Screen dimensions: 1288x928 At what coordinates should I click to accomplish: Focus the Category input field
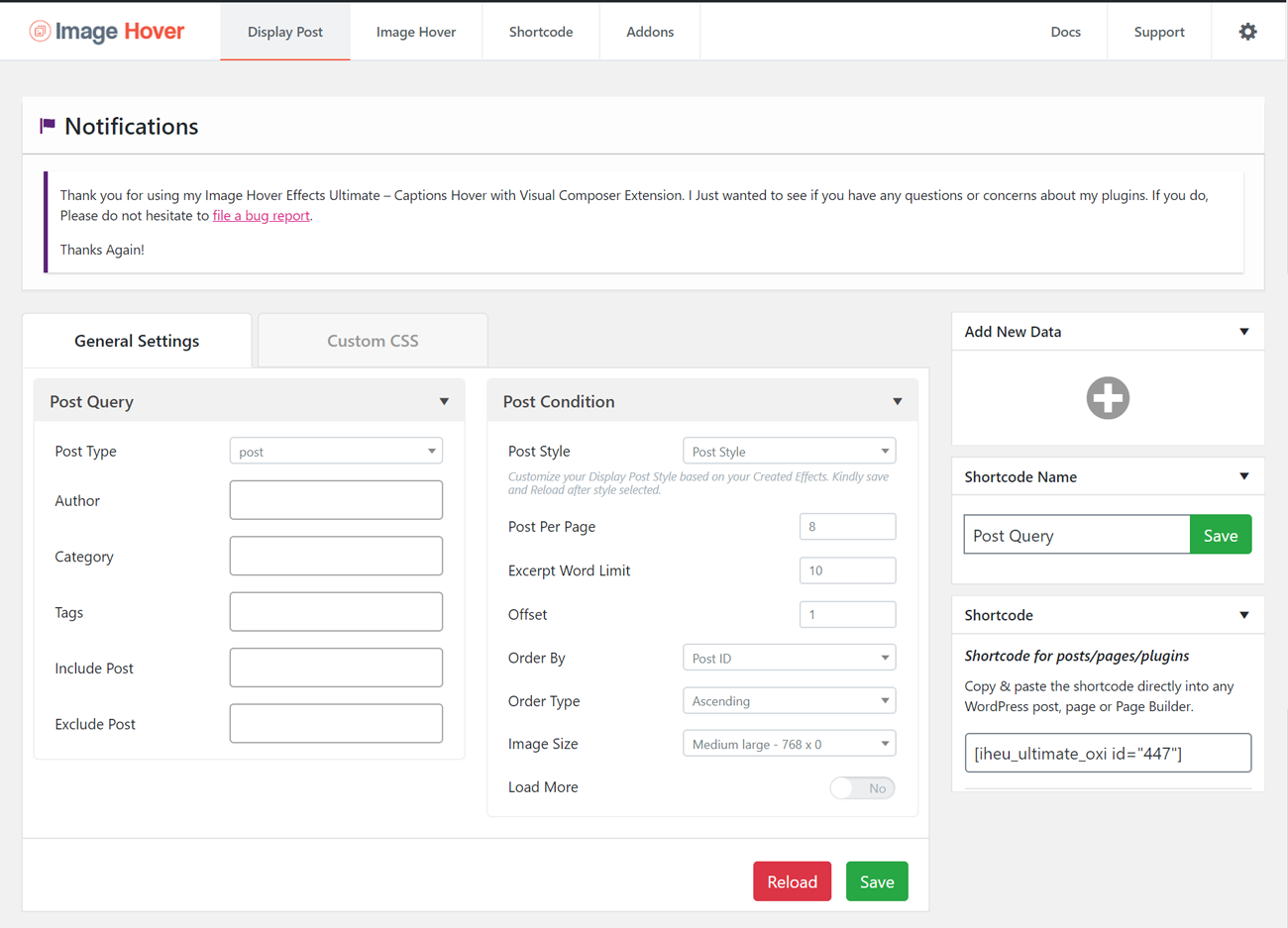pos(336,556)
